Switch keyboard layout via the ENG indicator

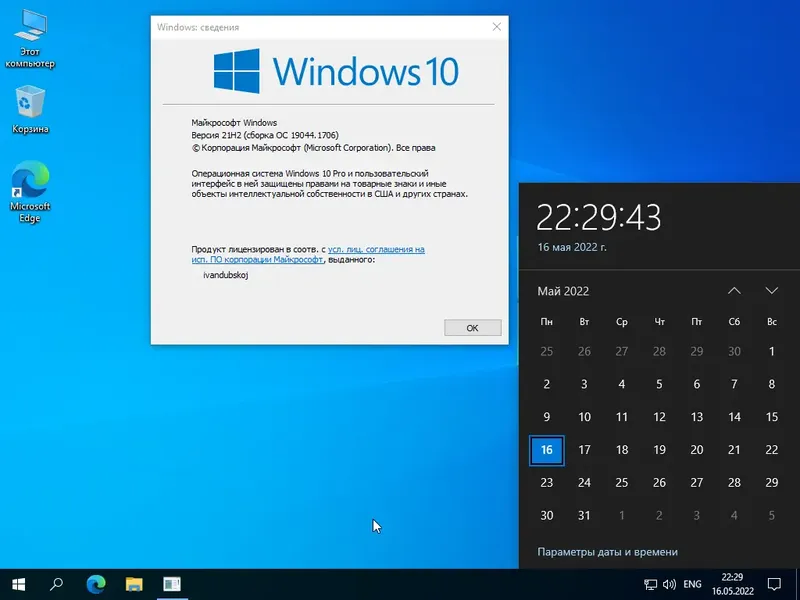coord(691,584)
